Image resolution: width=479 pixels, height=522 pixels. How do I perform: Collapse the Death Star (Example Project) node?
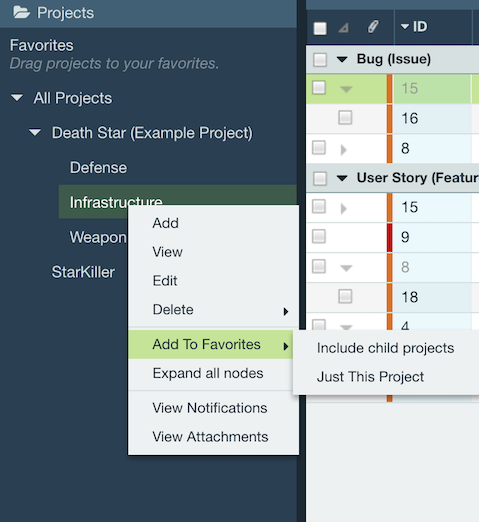[35, 133]
